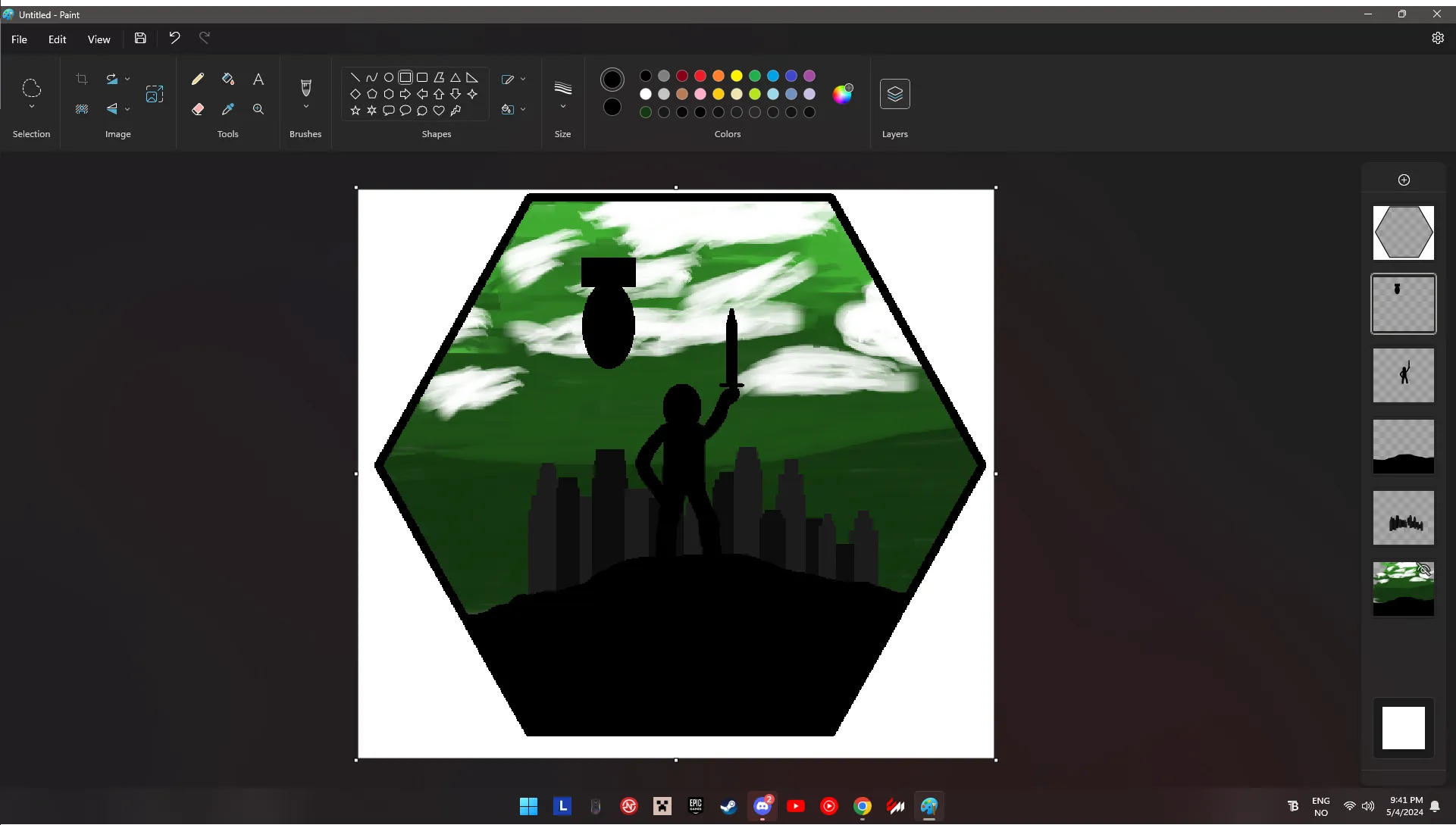Choose the Text tool
Image resolution: width=1456 pixels, height=825 pixels.
click(258, 79)
